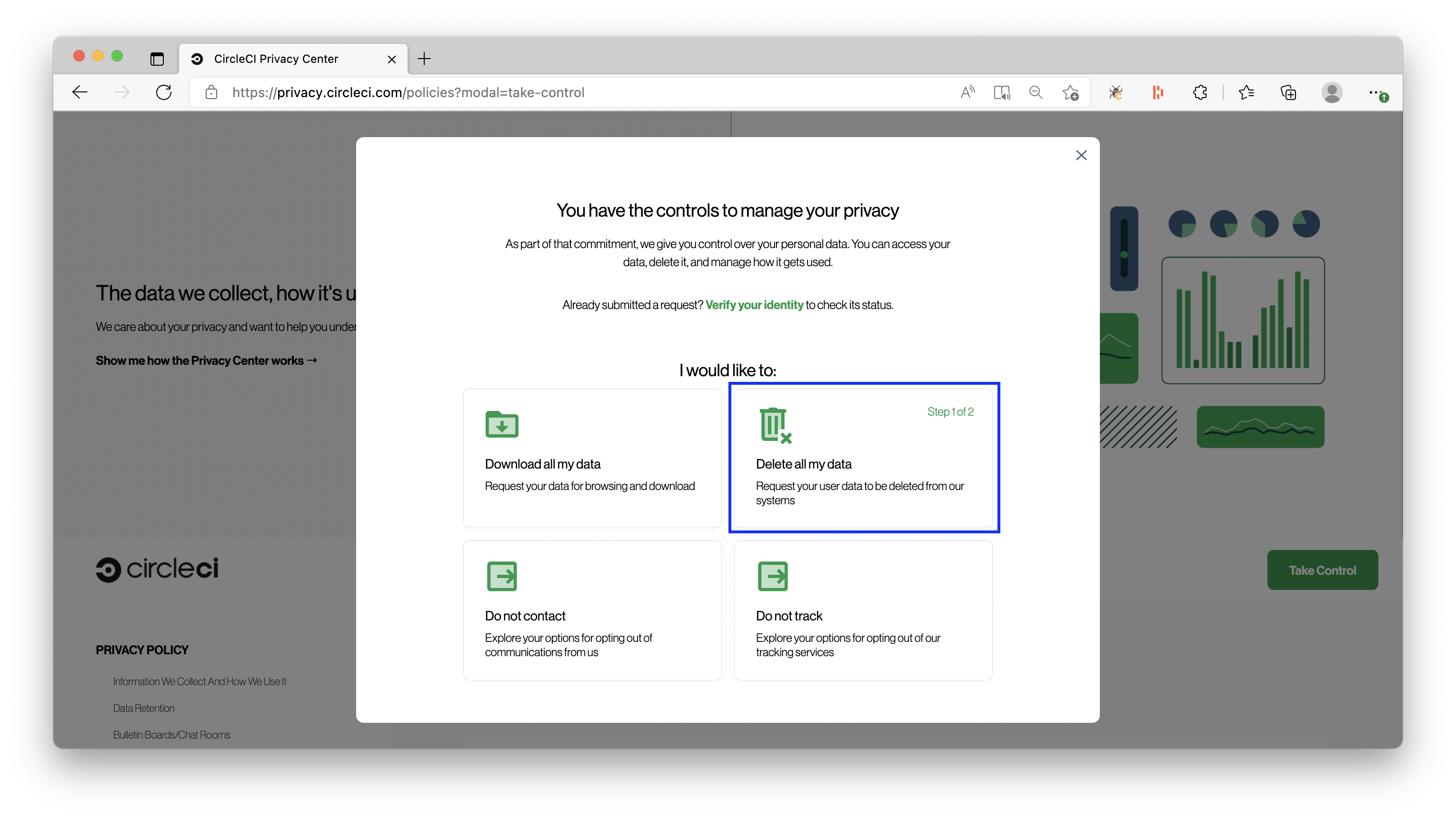Click the Download all my data icon
Image resolution: width=1456 pixels, height=819 pixels.
[x=501, y=424]
